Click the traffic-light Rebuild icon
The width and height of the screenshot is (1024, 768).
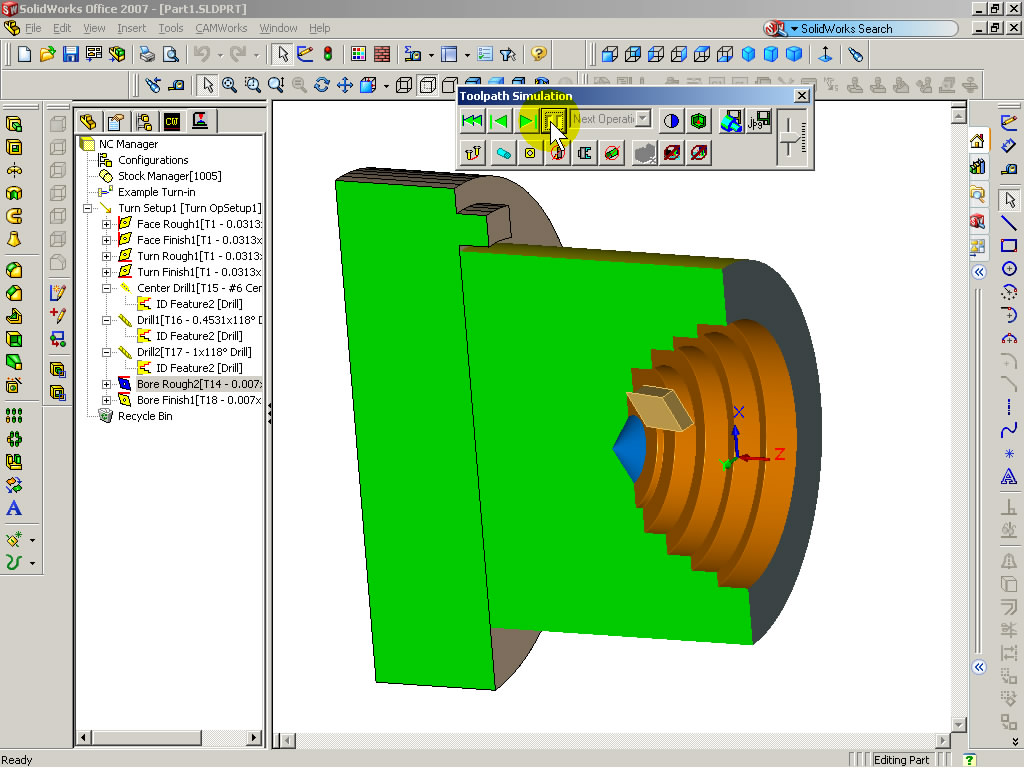328,54
